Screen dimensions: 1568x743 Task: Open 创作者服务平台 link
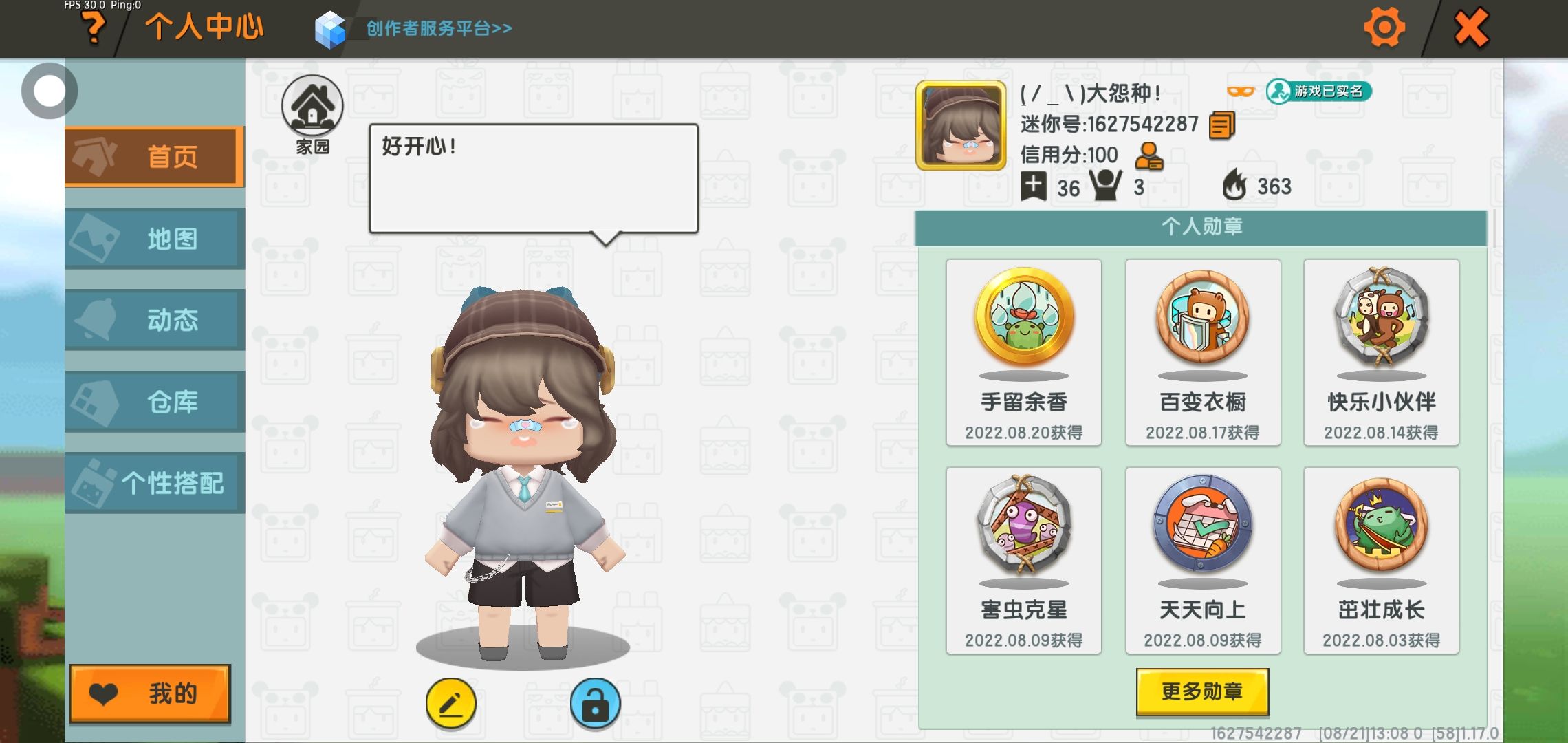tap(439, 28)
